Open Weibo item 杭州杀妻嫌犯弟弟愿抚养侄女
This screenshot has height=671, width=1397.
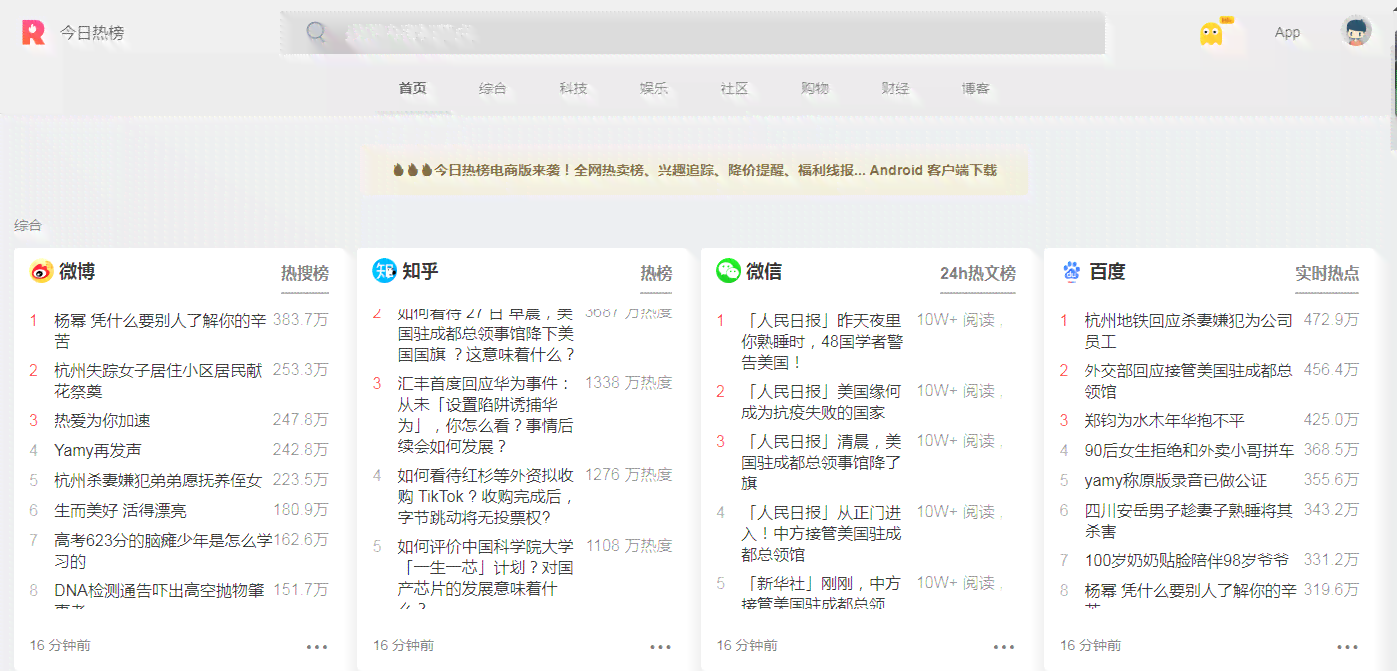tap(158, 481)
